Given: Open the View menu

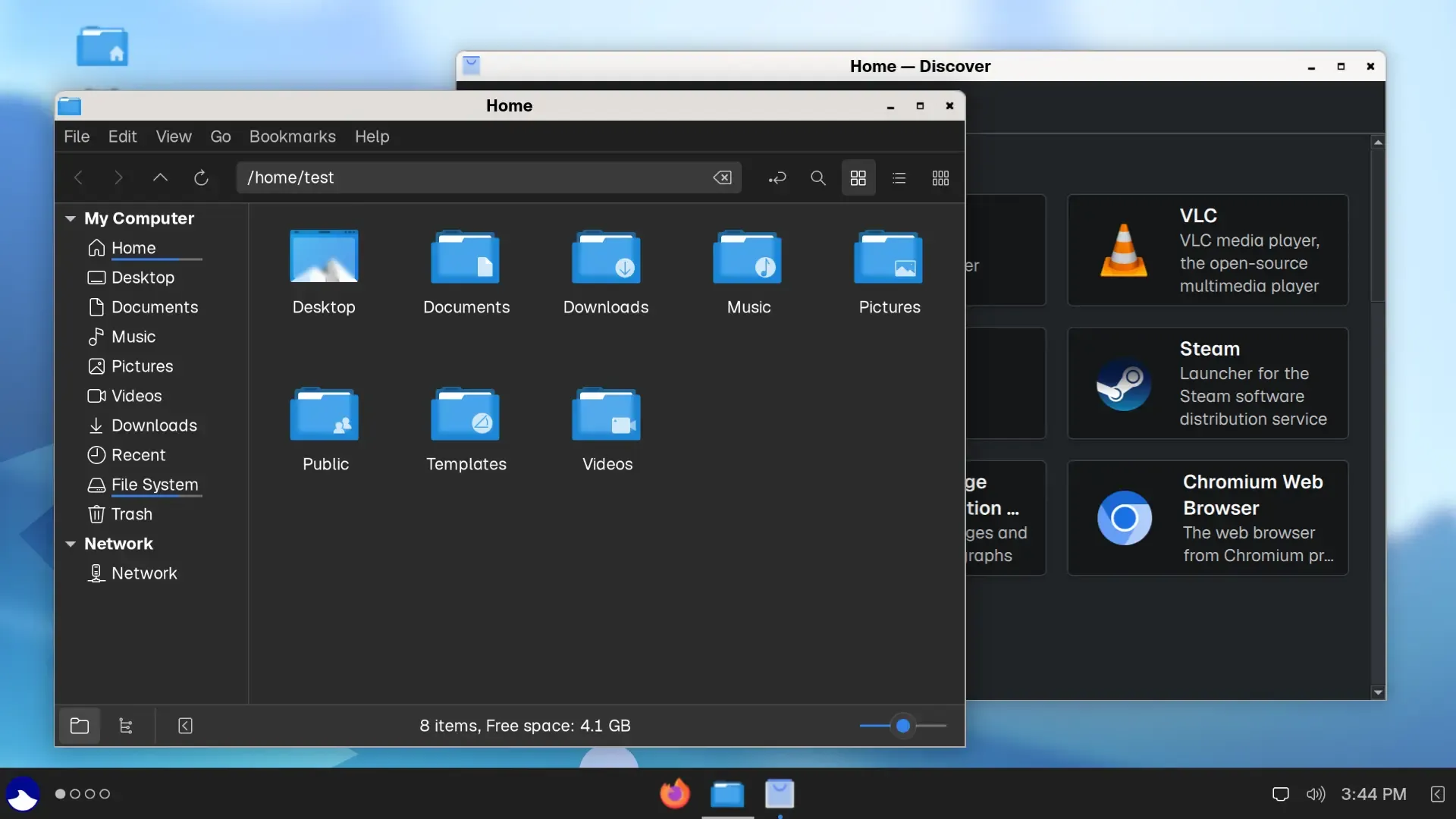Looking at the screenshot, I should (x=174, y=136).
